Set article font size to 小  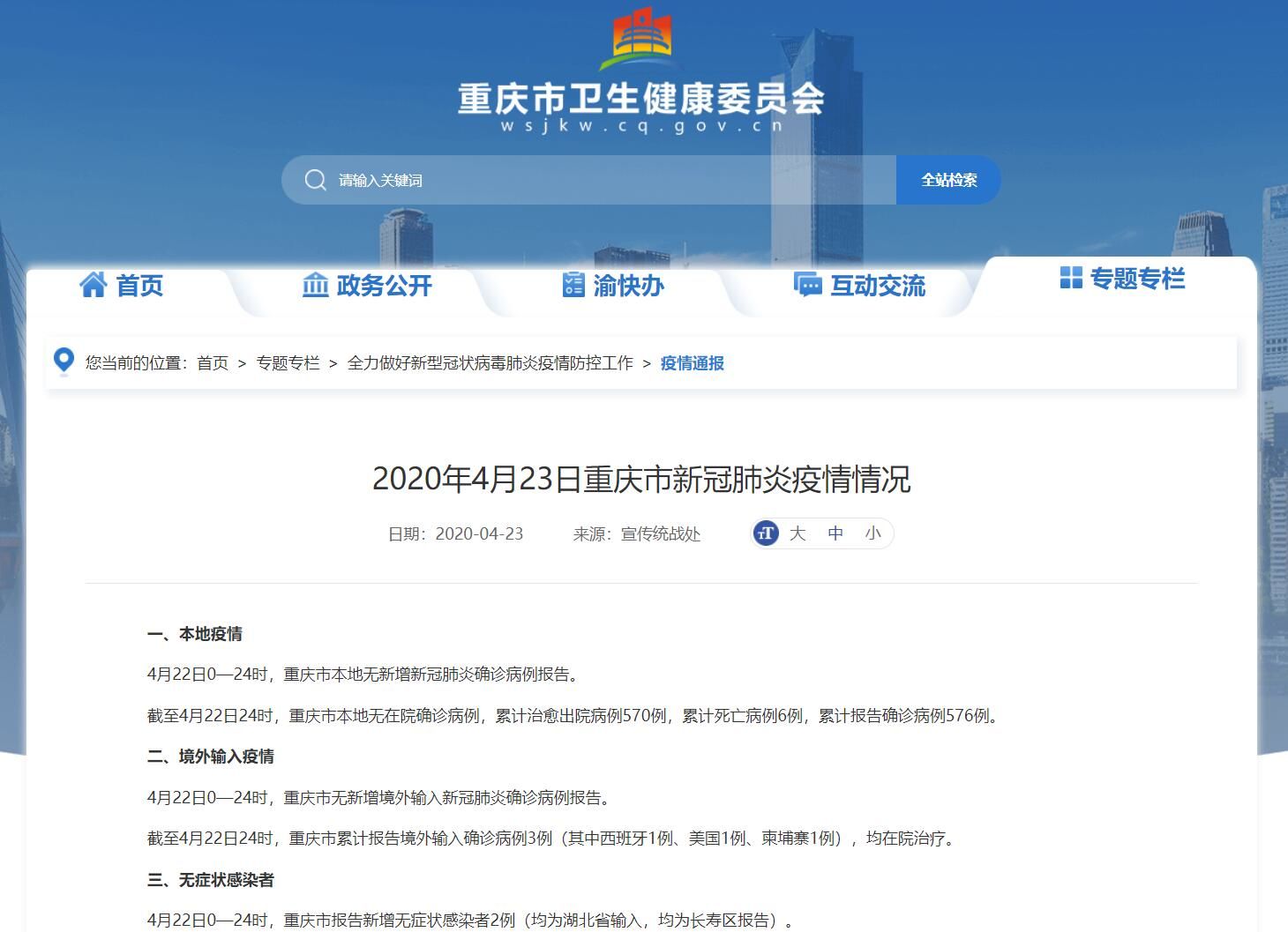[x=872, y=533]
